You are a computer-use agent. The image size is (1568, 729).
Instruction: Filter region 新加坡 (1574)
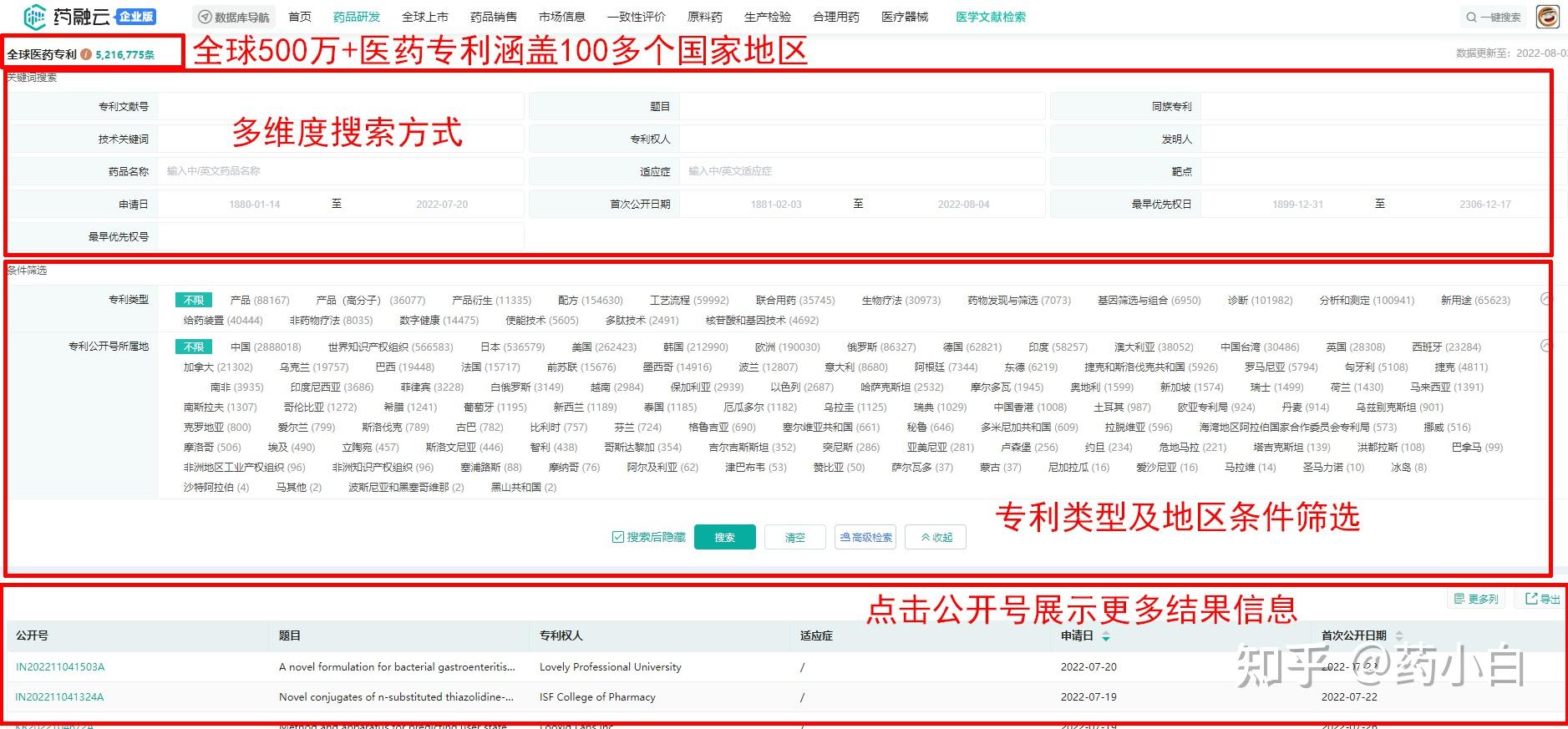[x=1191, y=387]
